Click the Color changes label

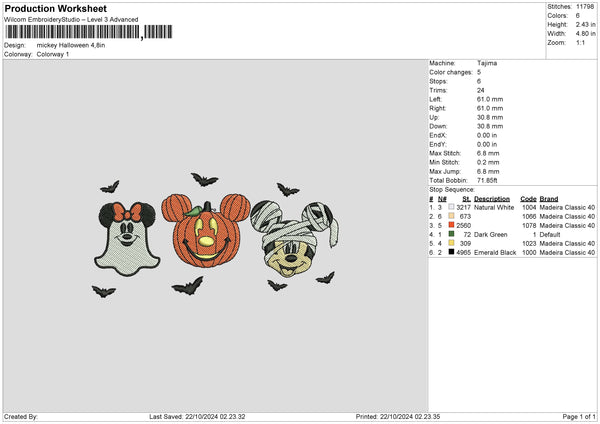coord(451,72)
